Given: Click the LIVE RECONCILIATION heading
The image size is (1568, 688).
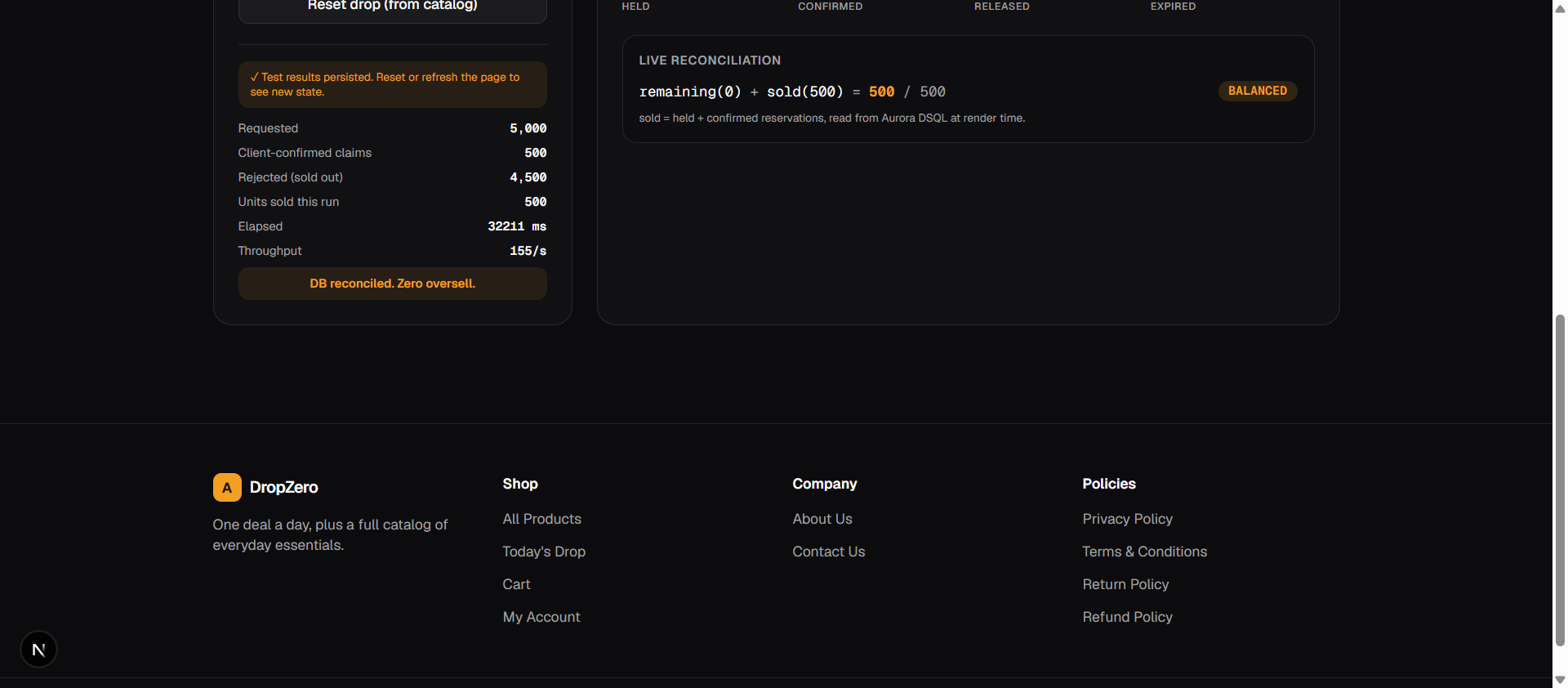Looking at the screenshot, I should (710, 60).
